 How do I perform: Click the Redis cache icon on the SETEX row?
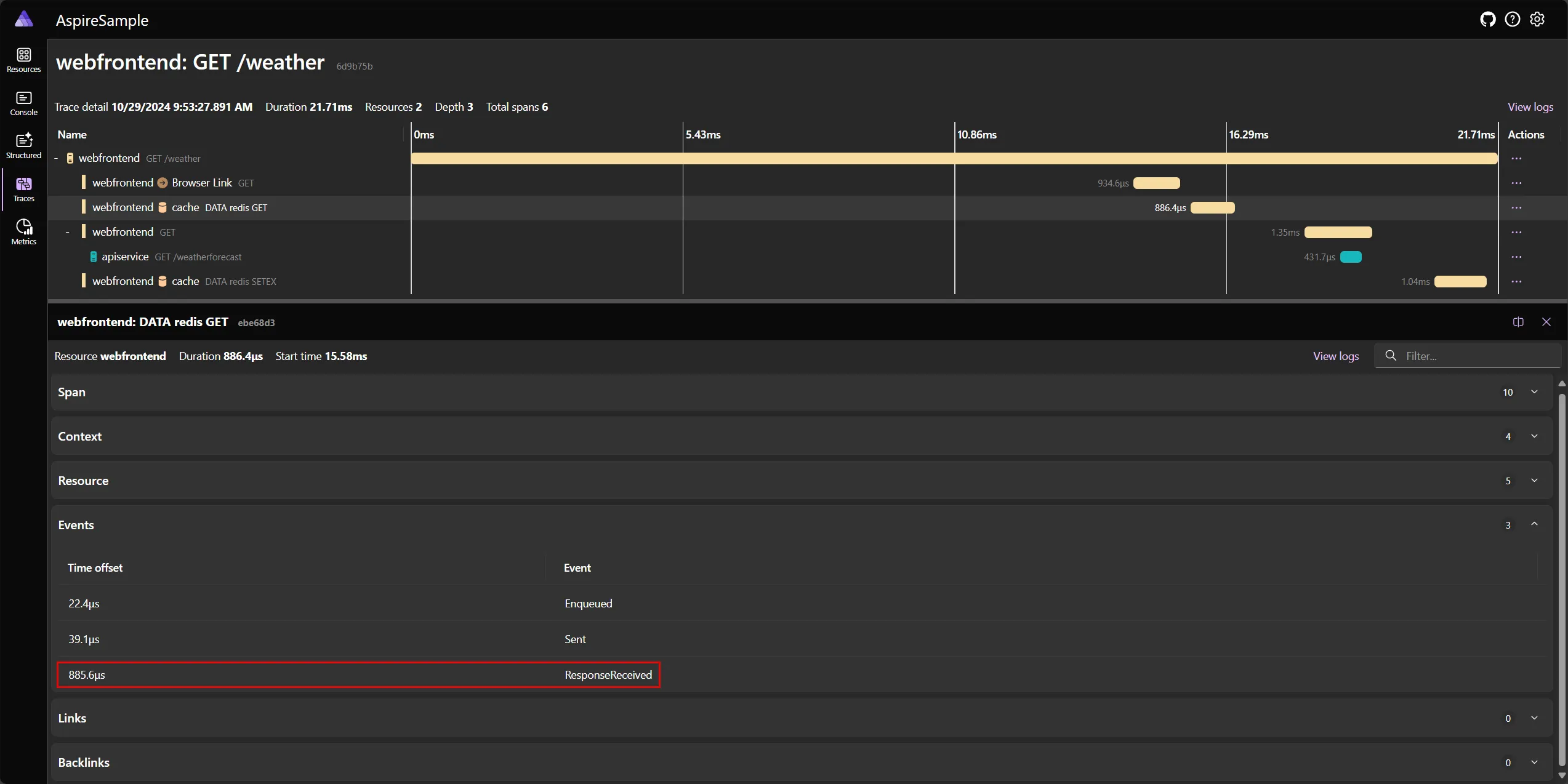click(161, 281)
